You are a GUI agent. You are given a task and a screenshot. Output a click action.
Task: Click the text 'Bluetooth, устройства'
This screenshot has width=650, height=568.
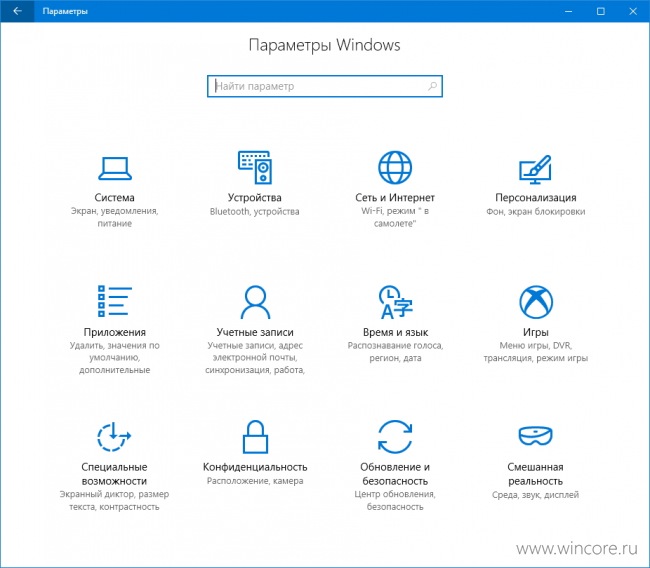coord(255,211)
